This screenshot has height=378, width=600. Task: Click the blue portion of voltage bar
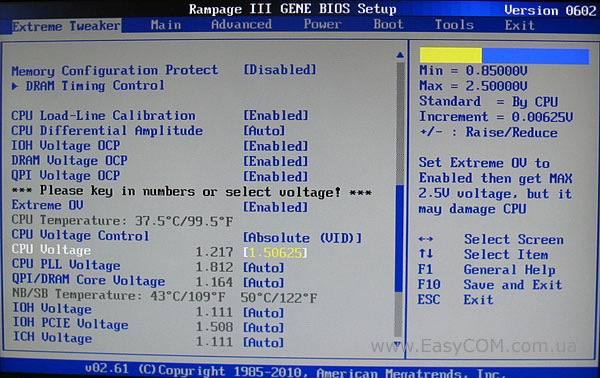[x=535, y=56]
